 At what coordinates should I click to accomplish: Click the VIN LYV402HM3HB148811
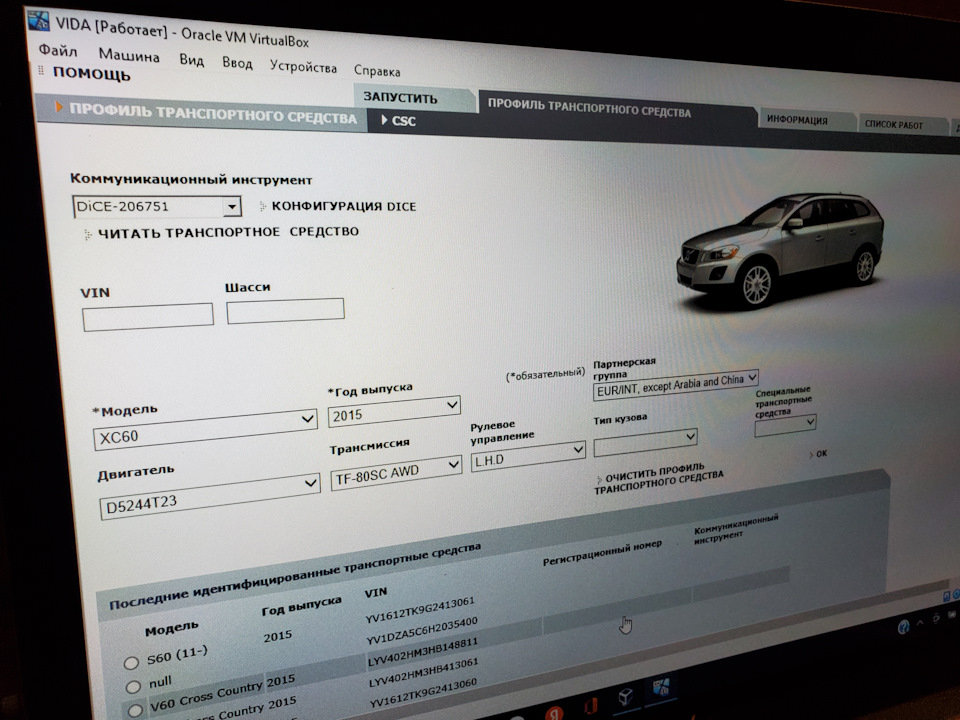click(423, 652)
